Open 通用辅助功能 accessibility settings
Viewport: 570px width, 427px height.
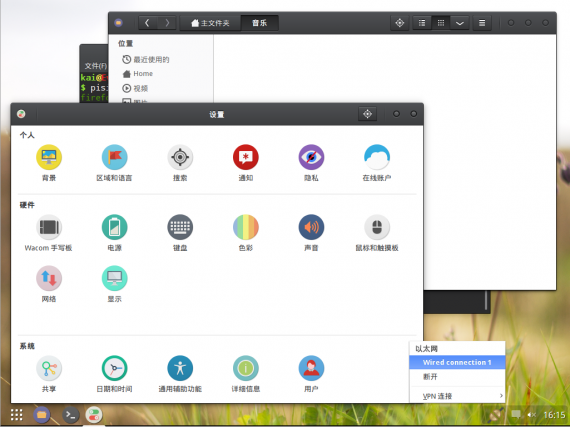(180, 374)
